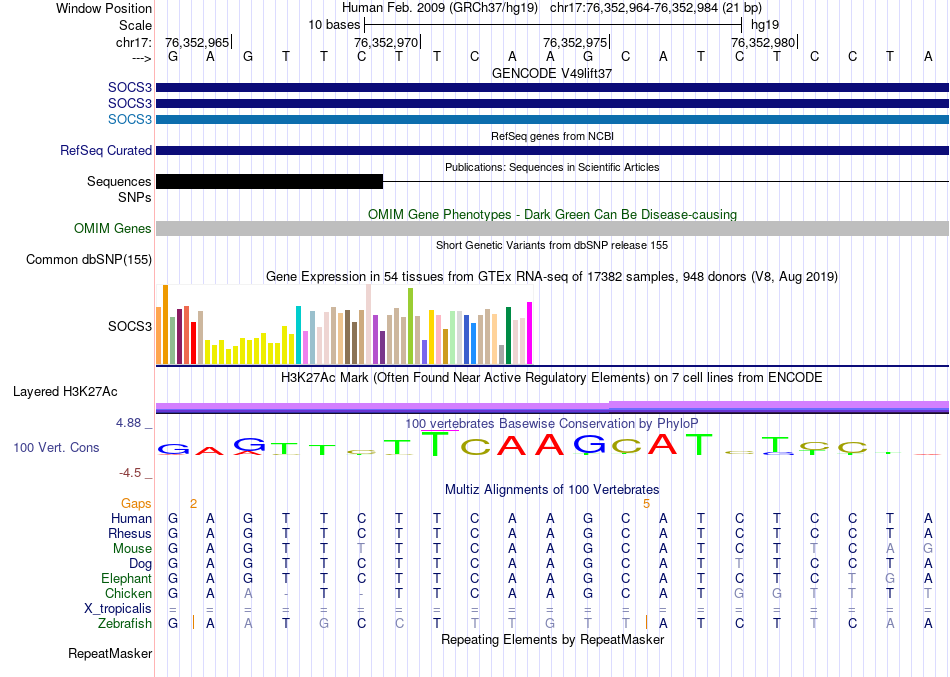Click position label 76,352,975
The width and height of the screenshot is (950, 677).
click(575, 42)
